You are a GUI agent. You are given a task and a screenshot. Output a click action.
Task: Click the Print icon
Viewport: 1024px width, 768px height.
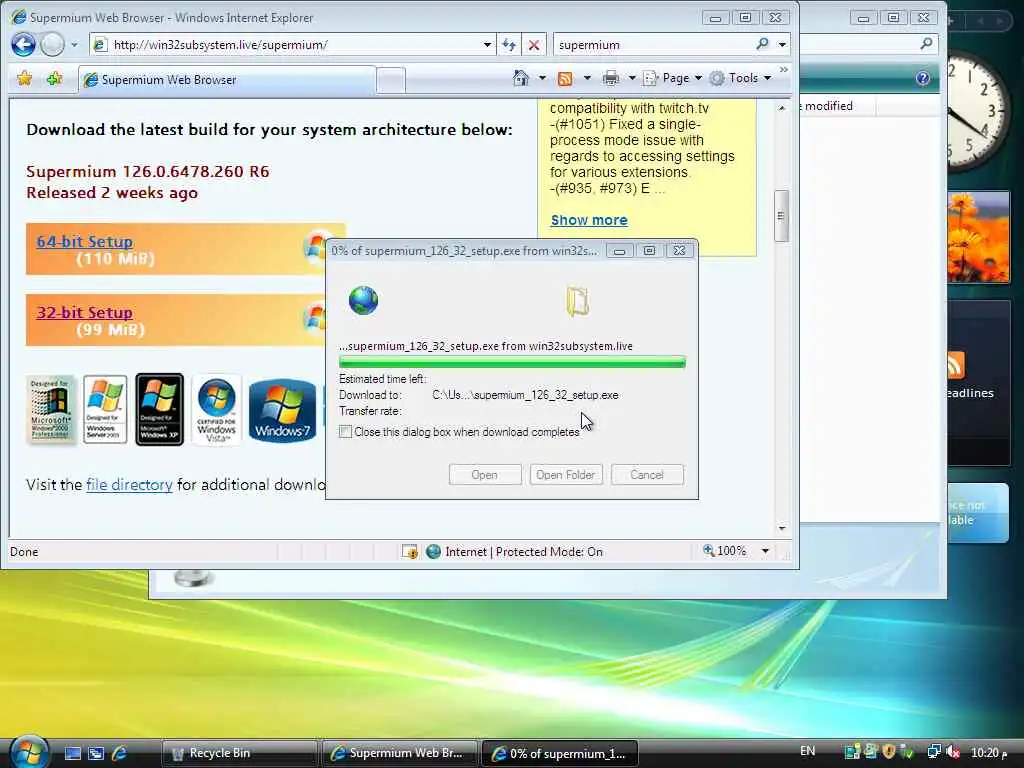[x=611, y=78]
